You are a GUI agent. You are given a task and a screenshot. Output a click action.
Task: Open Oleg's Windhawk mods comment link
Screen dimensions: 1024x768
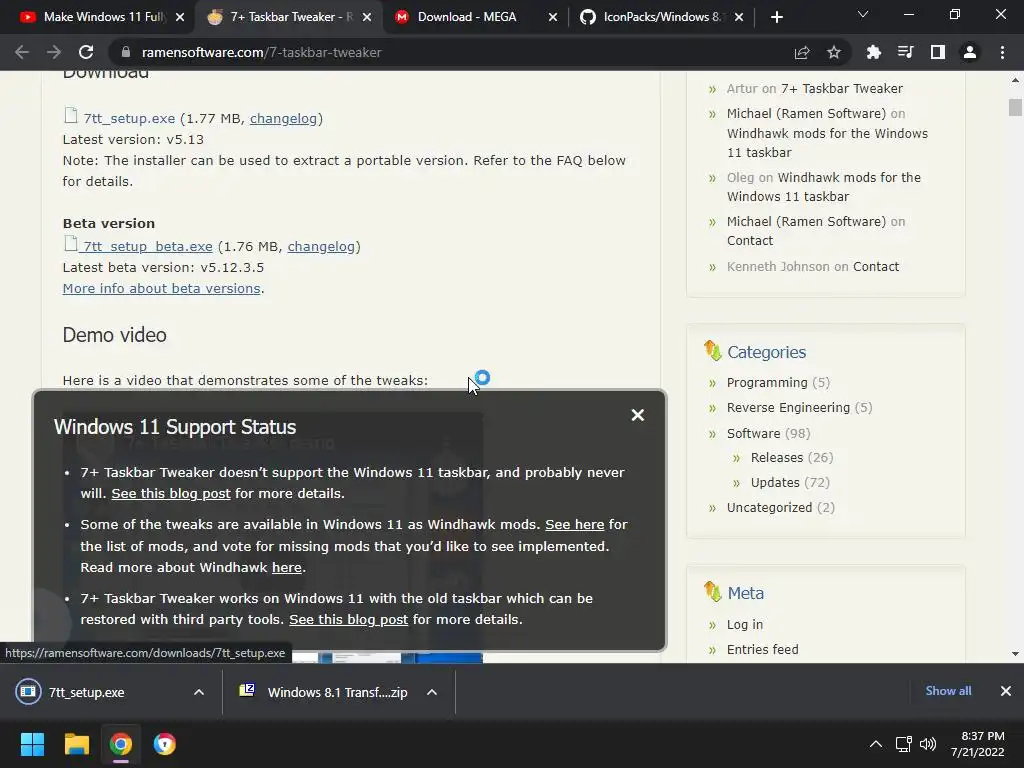(824, 187)
